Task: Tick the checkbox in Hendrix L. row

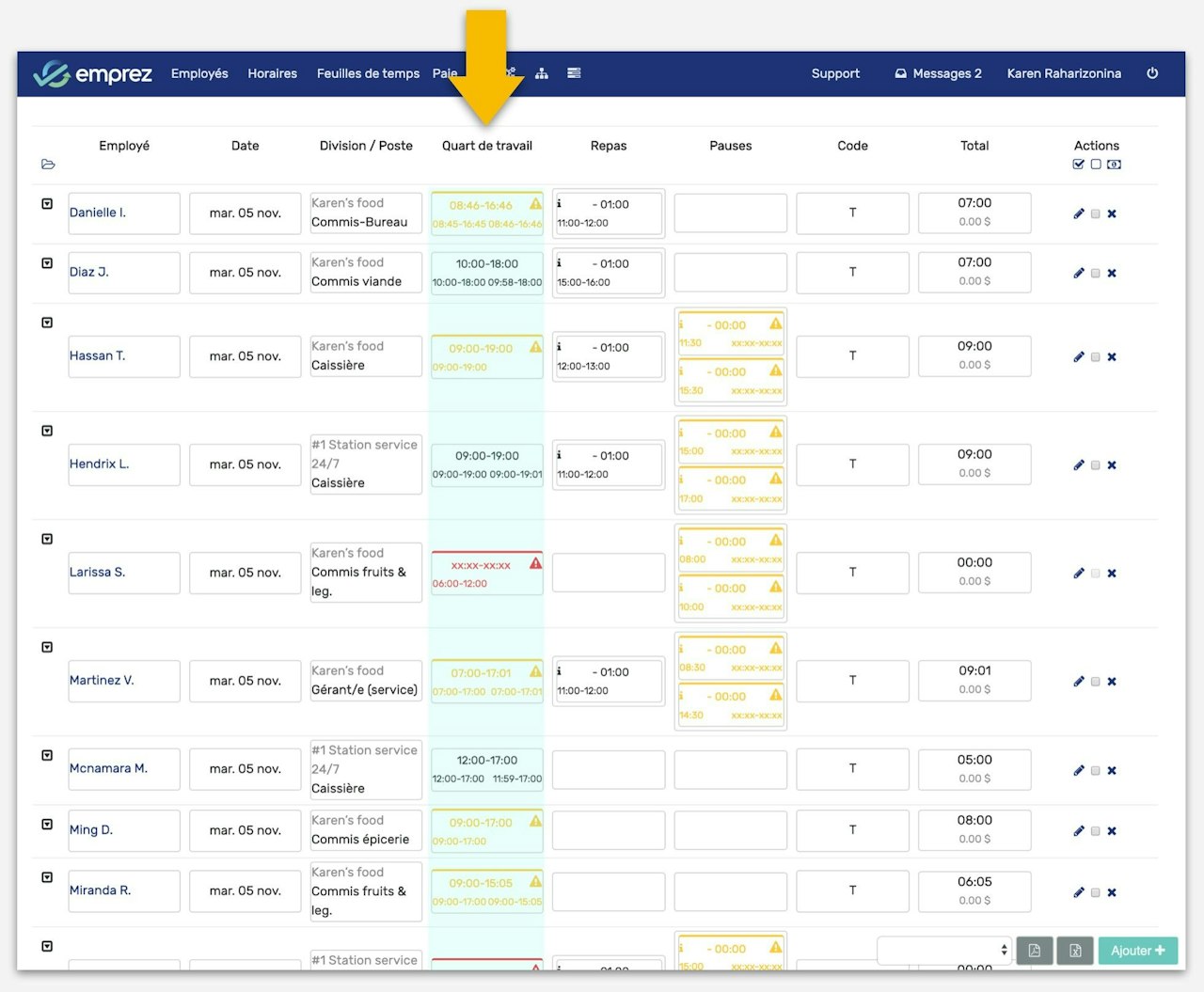Action: tap(1095, 465)
